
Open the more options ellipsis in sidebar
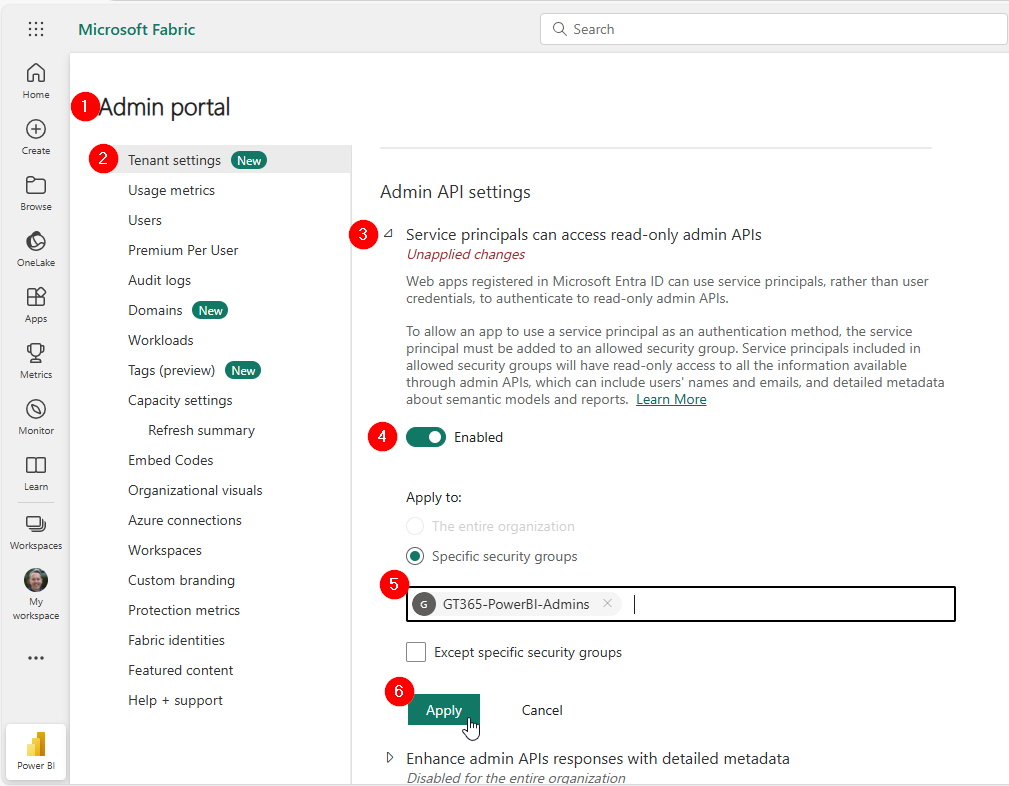coord(36,658)
